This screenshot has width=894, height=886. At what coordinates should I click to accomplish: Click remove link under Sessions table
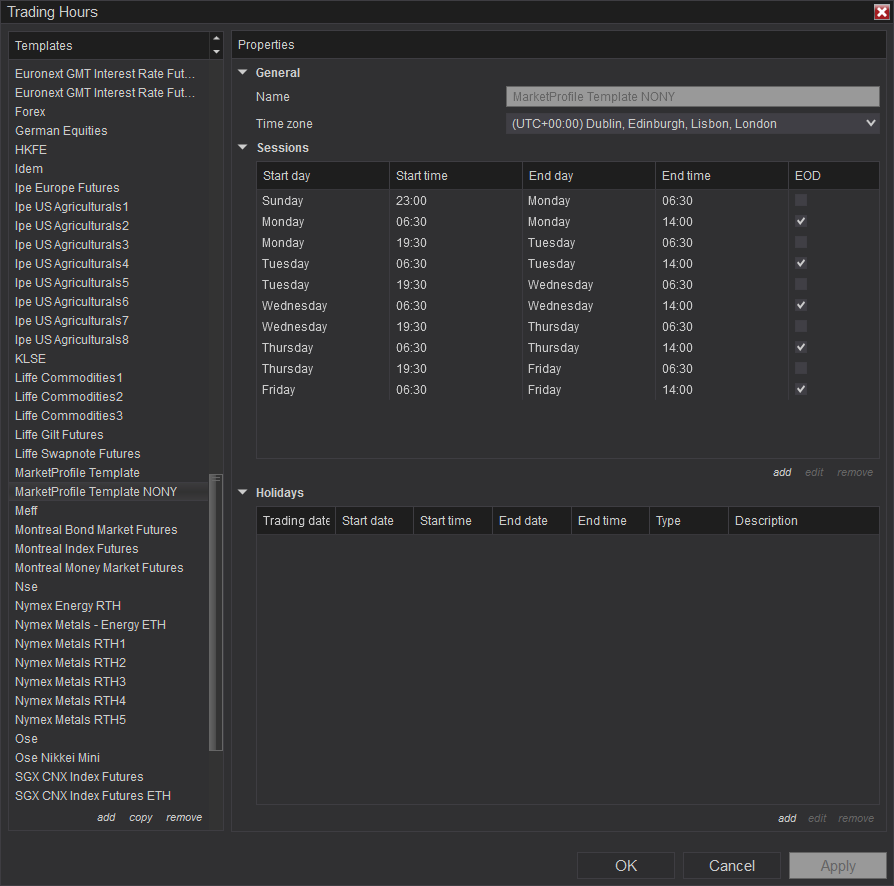point(855,472)
